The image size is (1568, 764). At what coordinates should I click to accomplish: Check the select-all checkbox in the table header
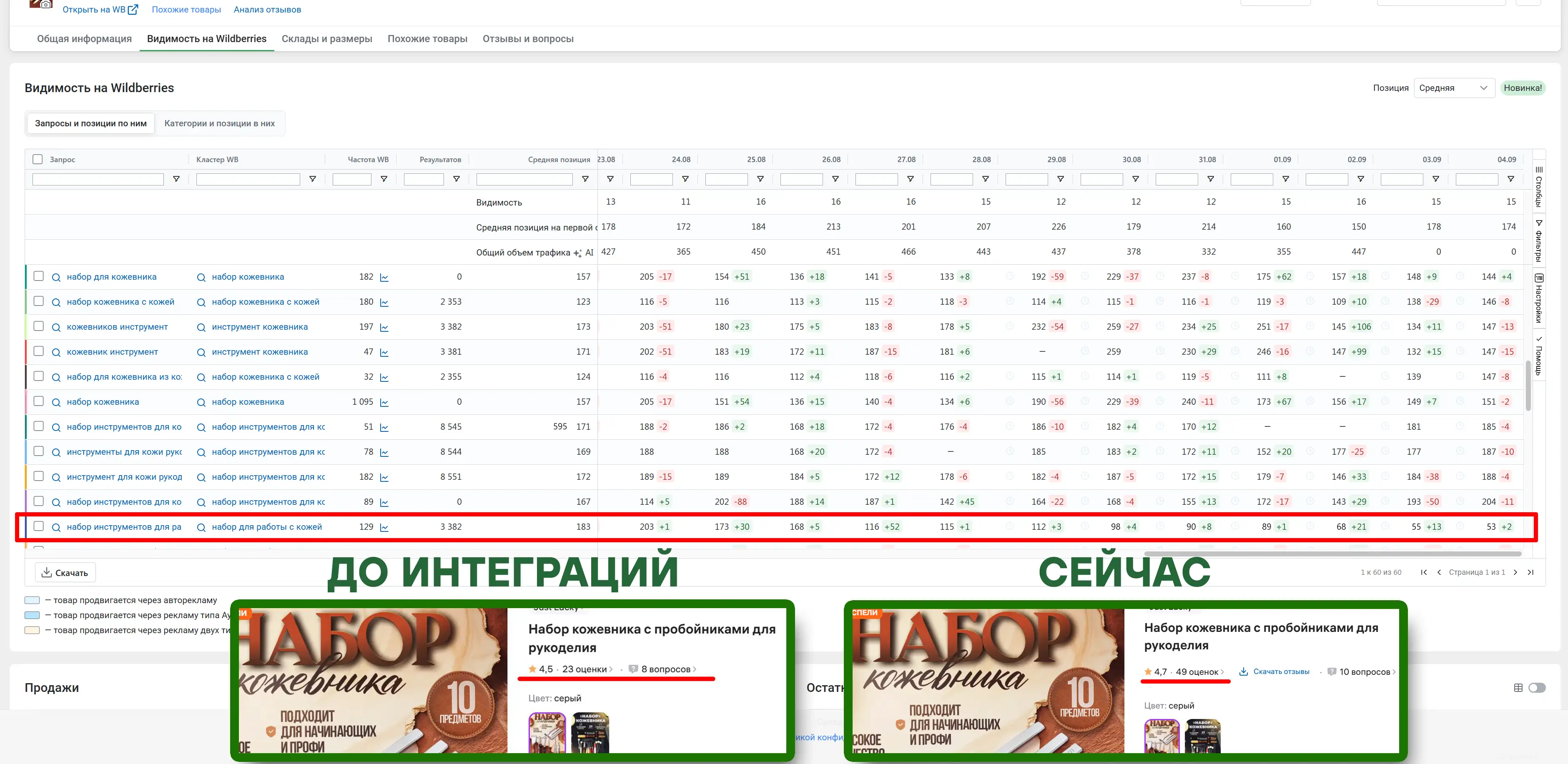[38, 158]
